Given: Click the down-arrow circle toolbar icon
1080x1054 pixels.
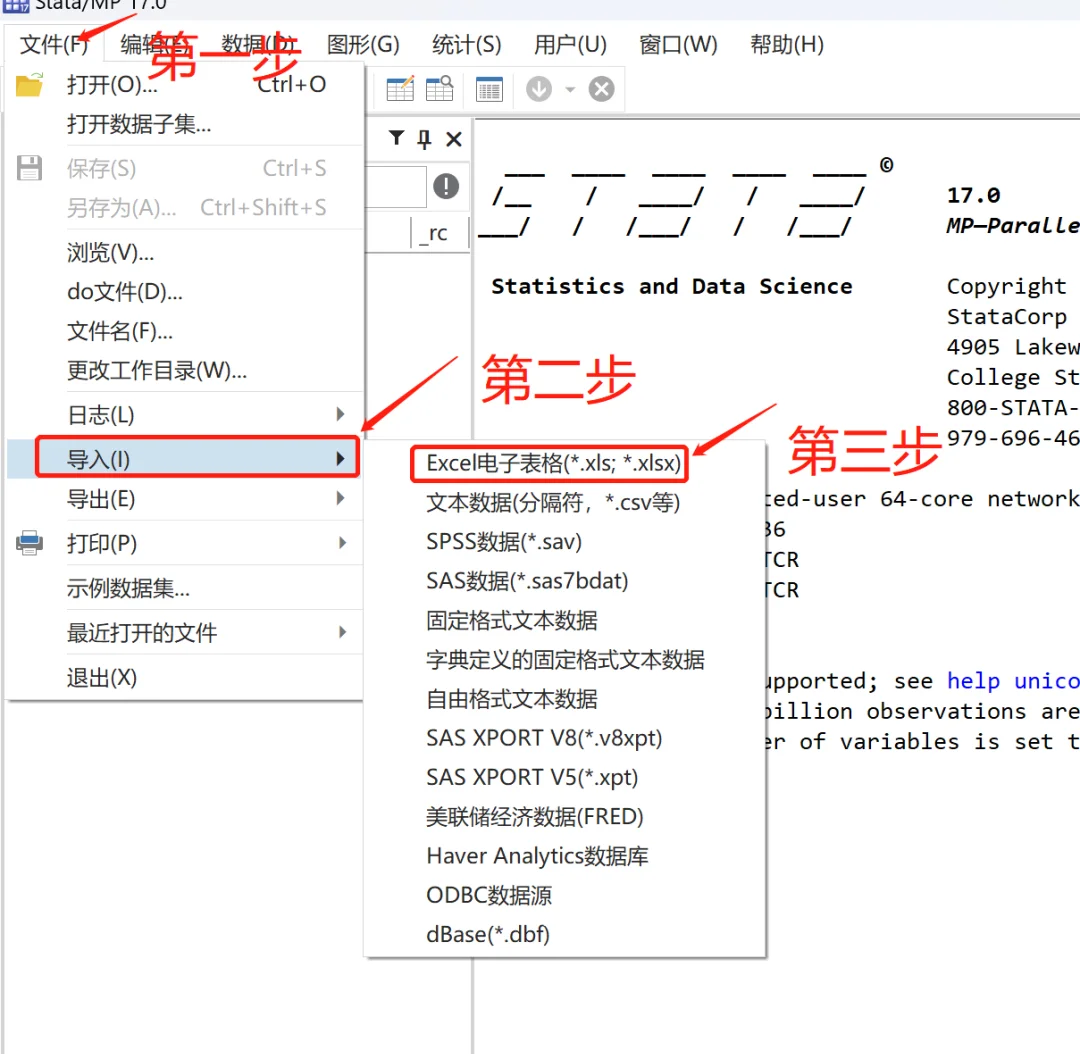Looking at the screenshot, I should (x=539, y=89).
